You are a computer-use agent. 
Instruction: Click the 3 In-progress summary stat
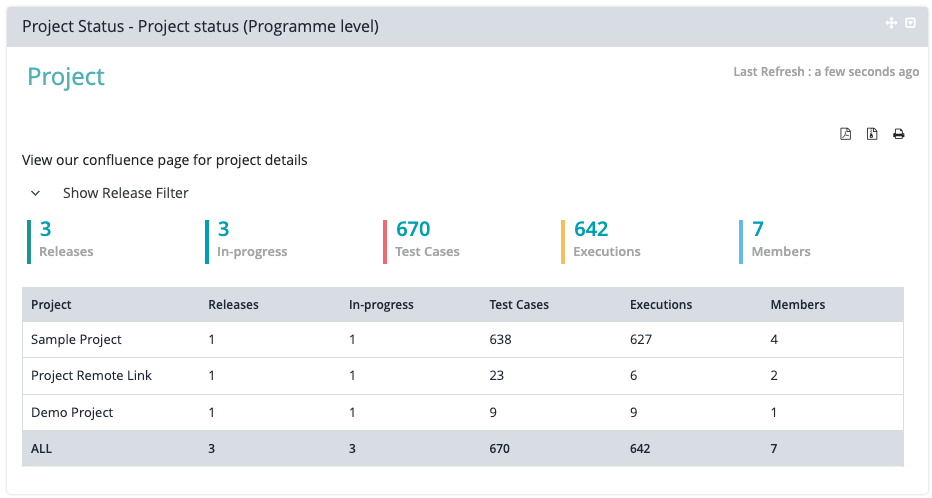coord(224,230)
